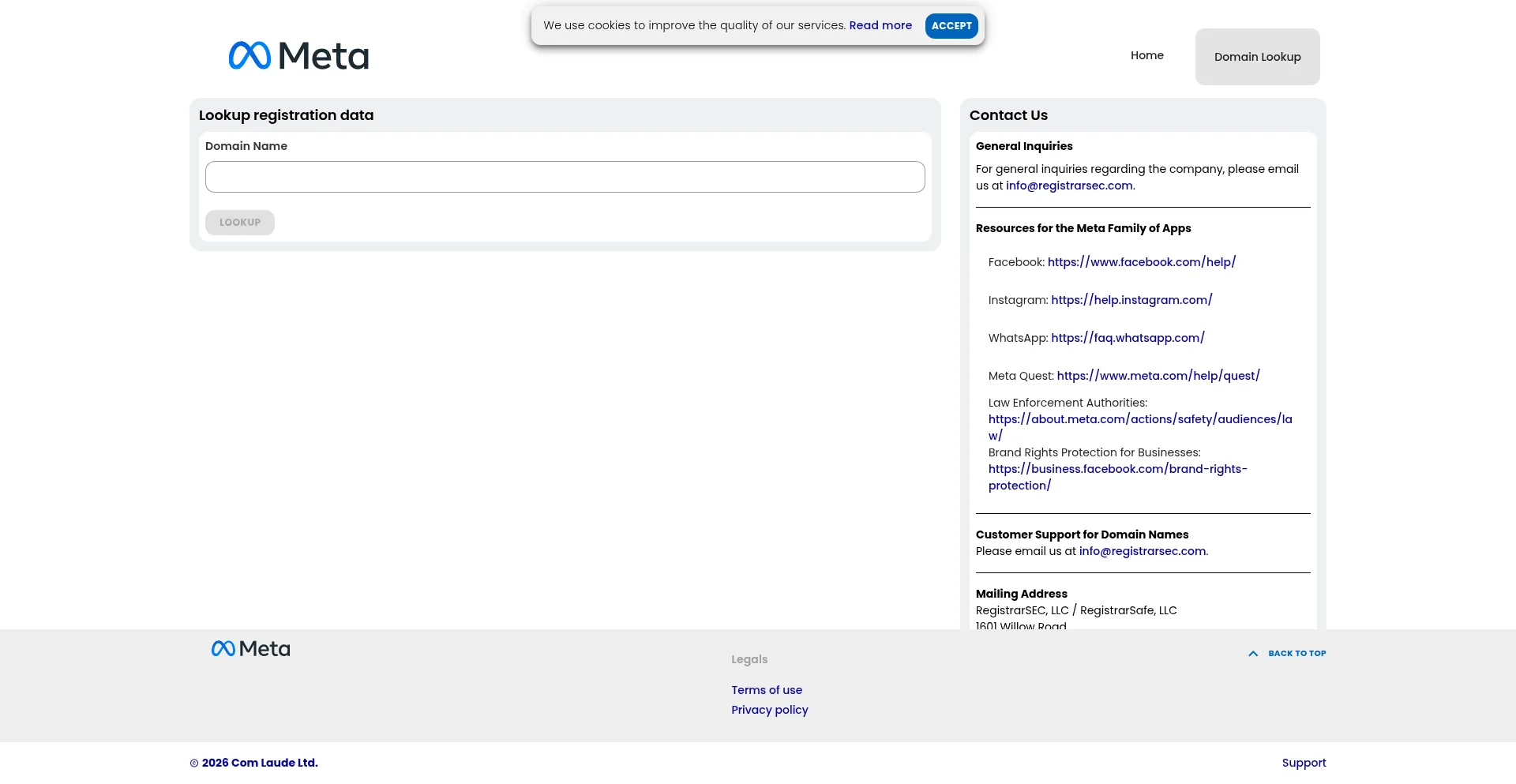Screen dimensions: 1516x784
Task: Email info@registrarsec.com under General Inquiries
Action: tap(1069, 186)
